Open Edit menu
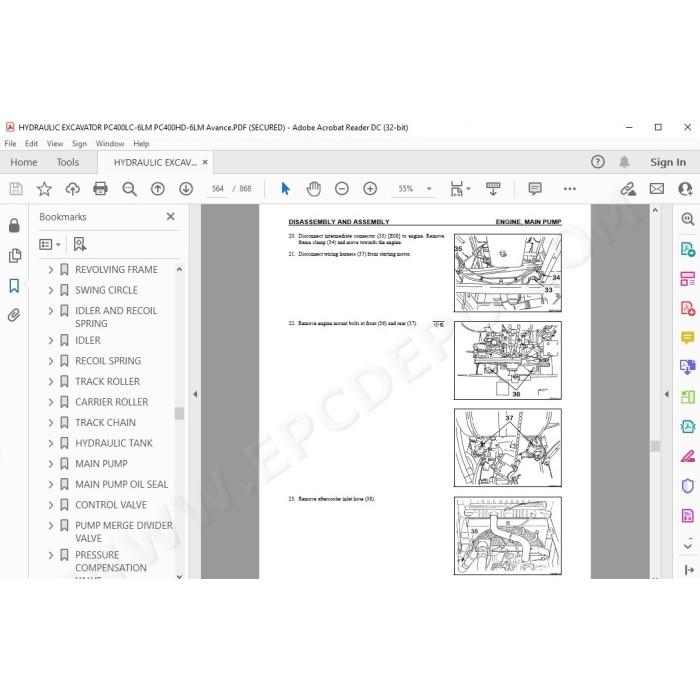The width and height of the screenshot is (700, 700). click(31, 144)
